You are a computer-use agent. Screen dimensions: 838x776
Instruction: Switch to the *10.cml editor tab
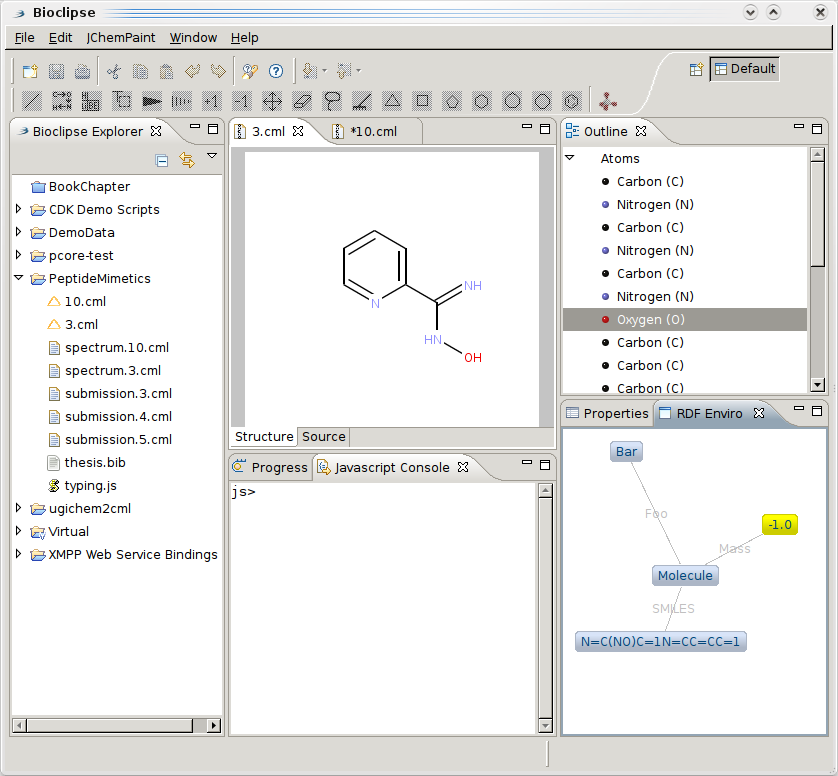point(372,131)
